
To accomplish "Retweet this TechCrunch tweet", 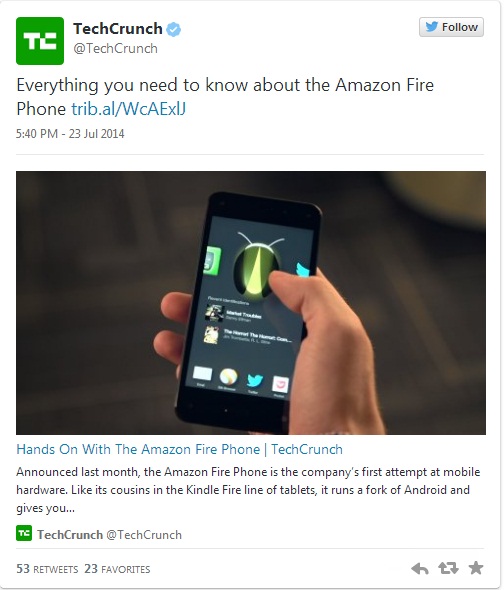I will coord(448,568).
